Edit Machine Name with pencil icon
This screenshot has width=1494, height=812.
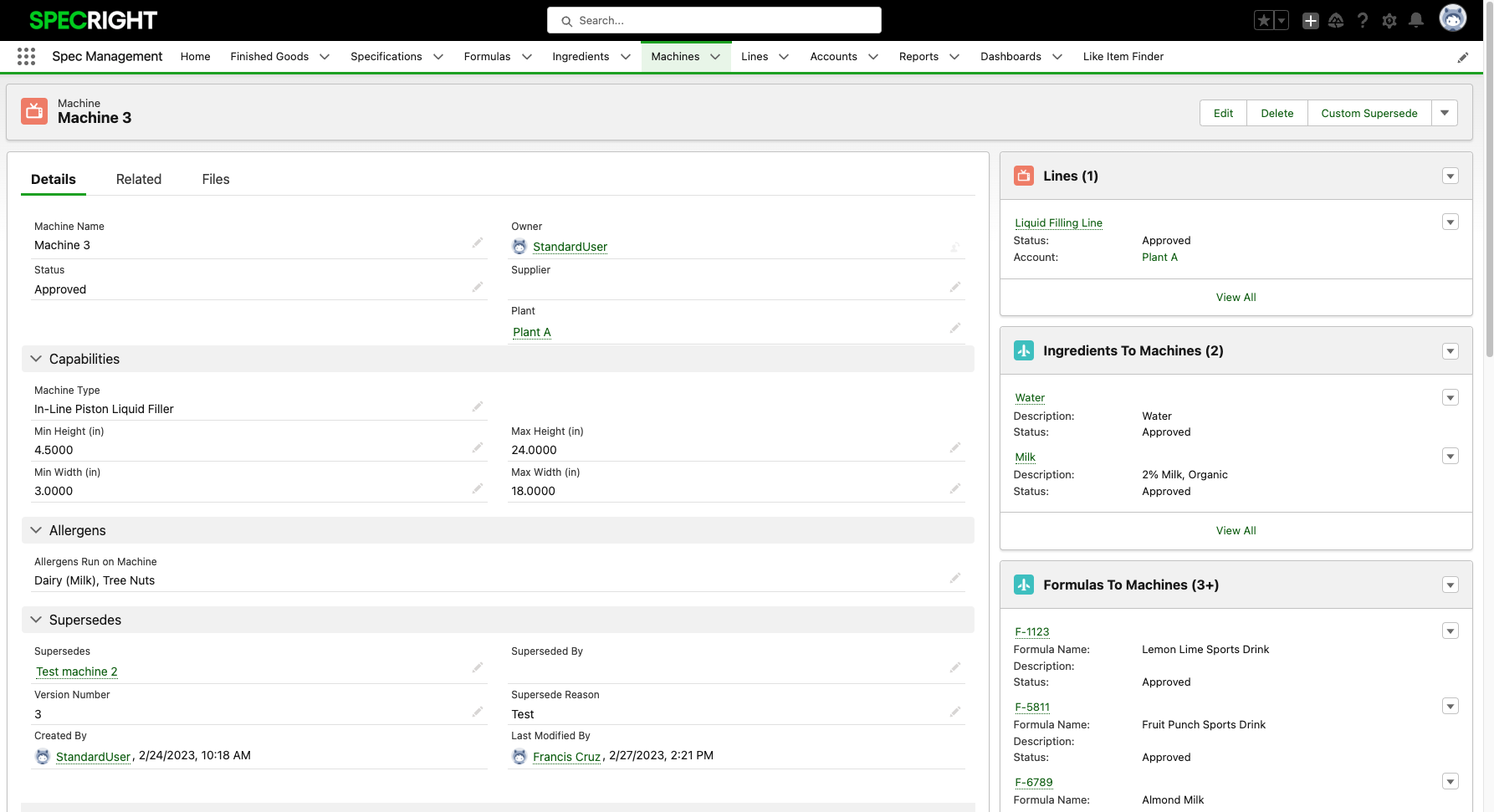pos(478,243)
